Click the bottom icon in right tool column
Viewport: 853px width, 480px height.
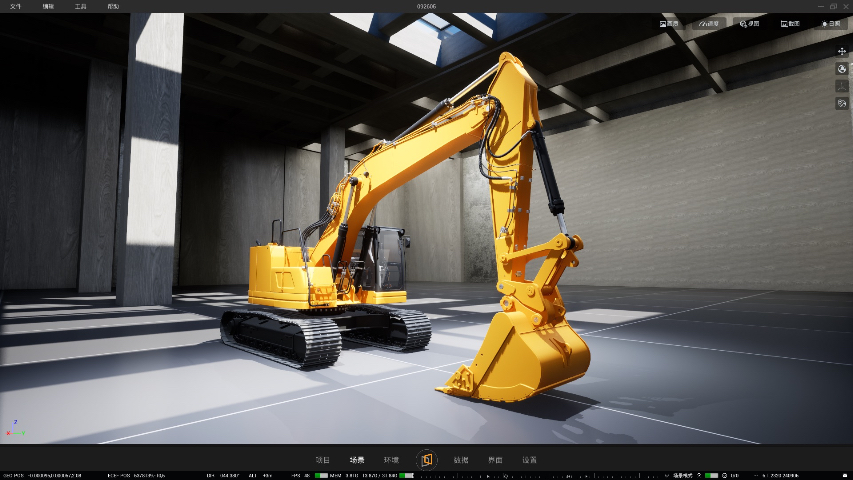click(x=842, y=103)
